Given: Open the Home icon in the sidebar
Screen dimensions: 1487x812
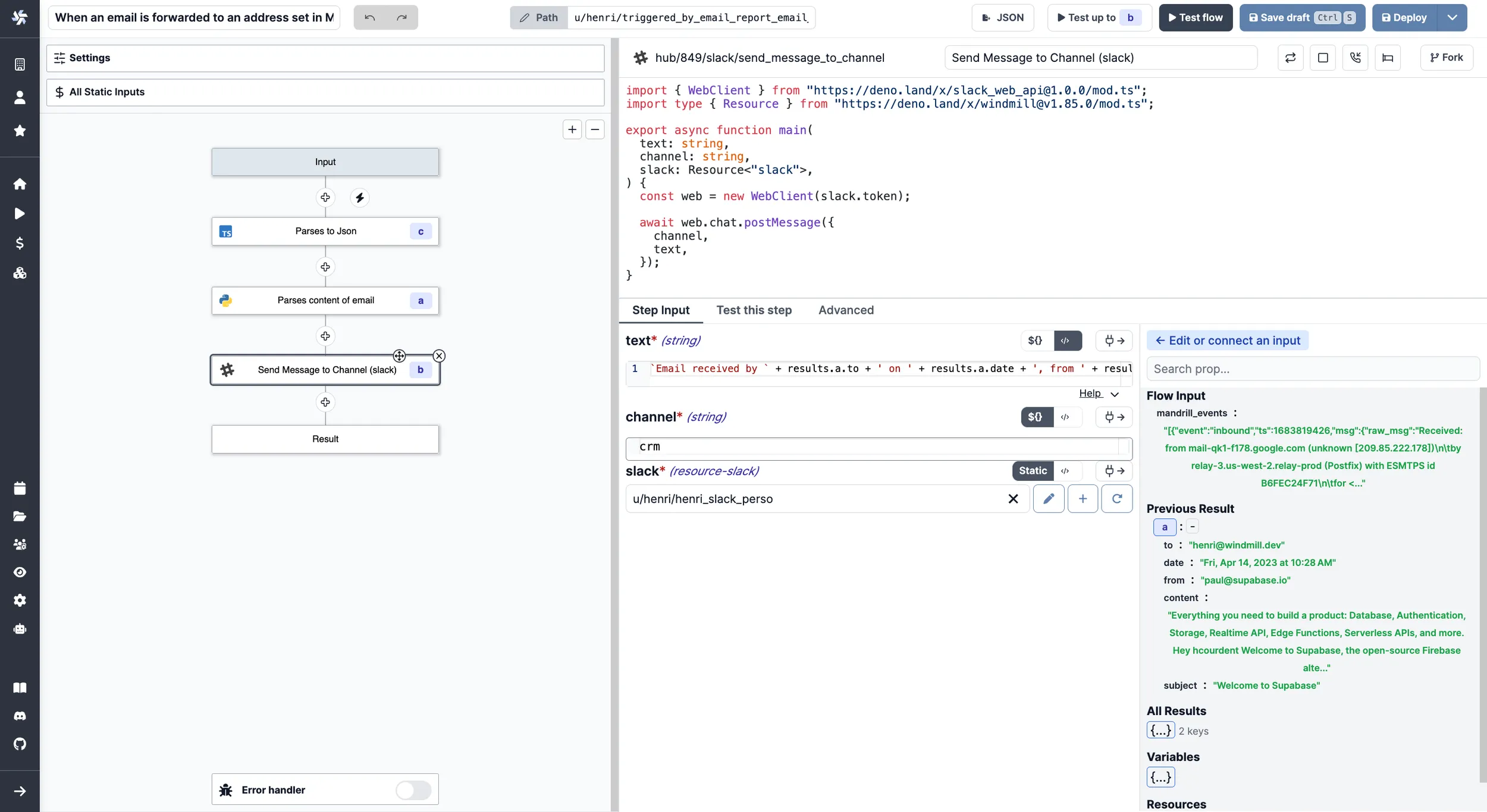Looking at the screenshot, I should coord(20,184).
